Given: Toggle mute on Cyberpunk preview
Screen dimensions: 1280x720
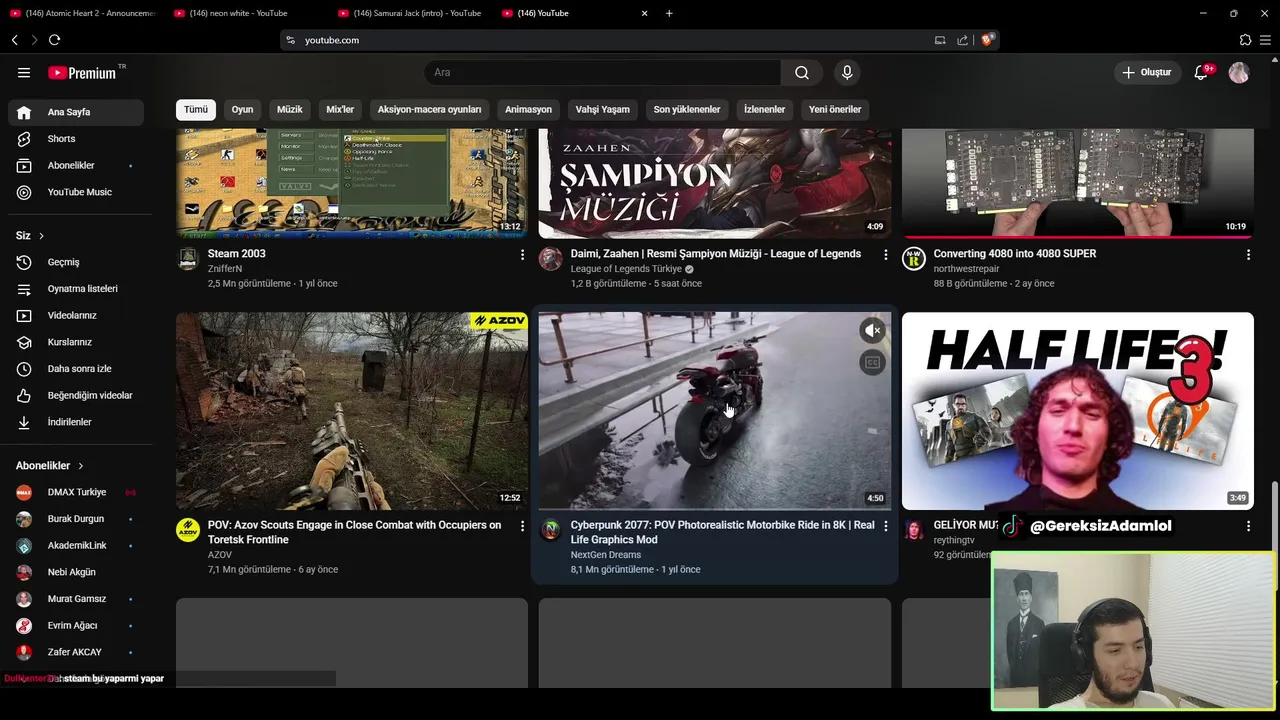Looking at the screenshot, I should coord(873,330).
